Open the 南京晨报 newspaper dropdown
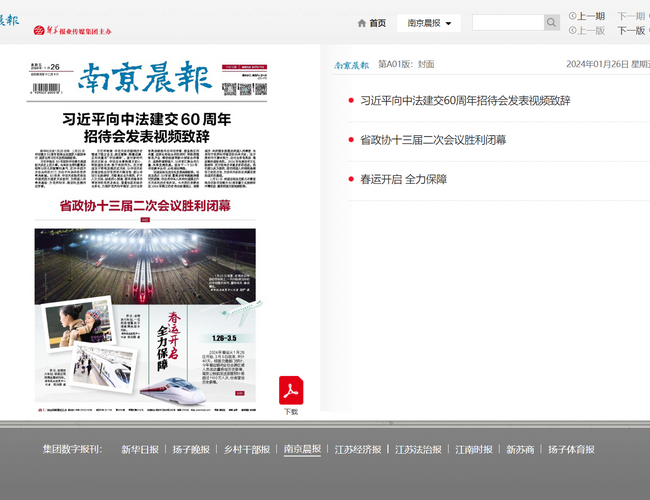This screenshot has height=500, width=650. 429,23
